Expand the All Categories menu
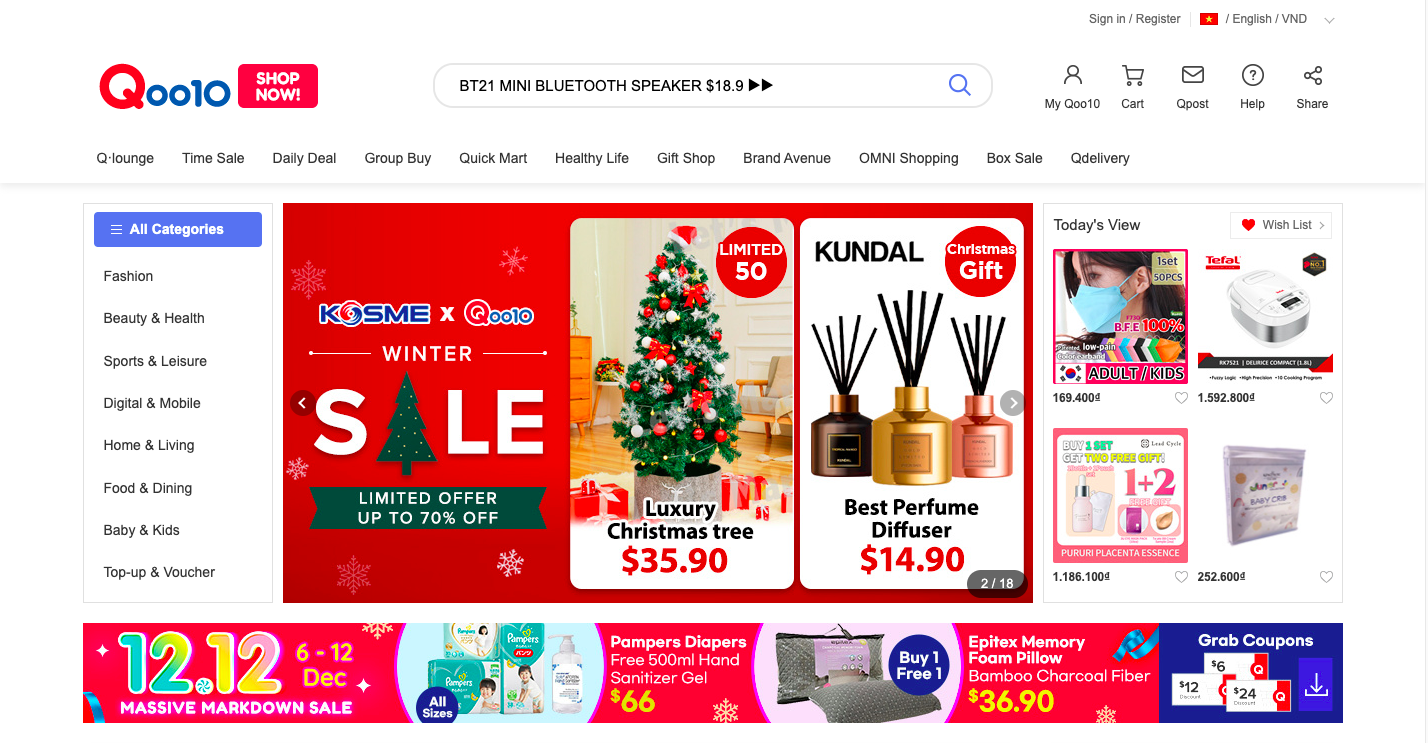Viewport: 1428px width, 743px height. pos(178,229)
